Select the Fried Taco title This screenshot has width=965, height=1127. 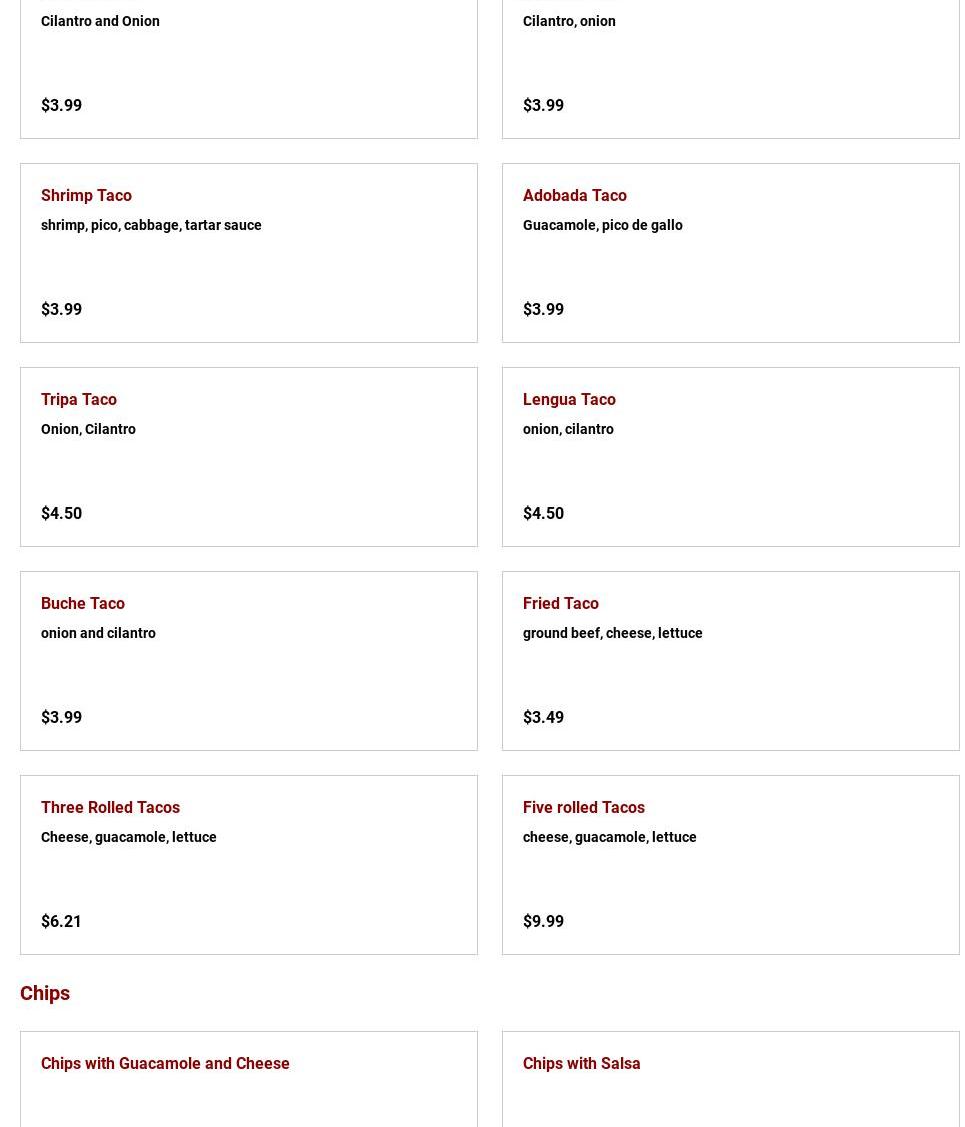click(560, 603)
